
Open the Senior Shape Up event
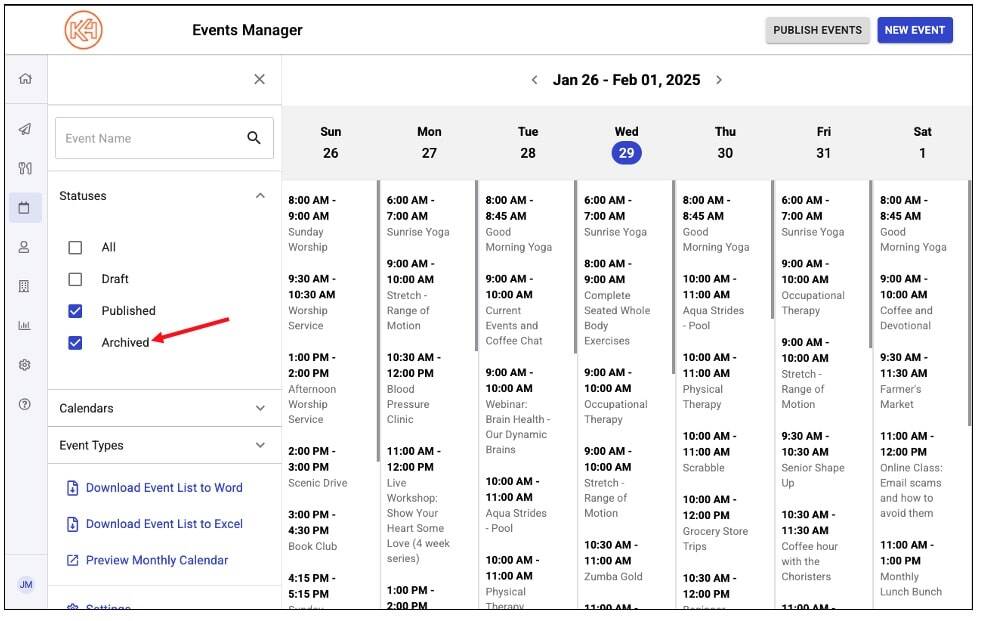[x=812, y=460]
